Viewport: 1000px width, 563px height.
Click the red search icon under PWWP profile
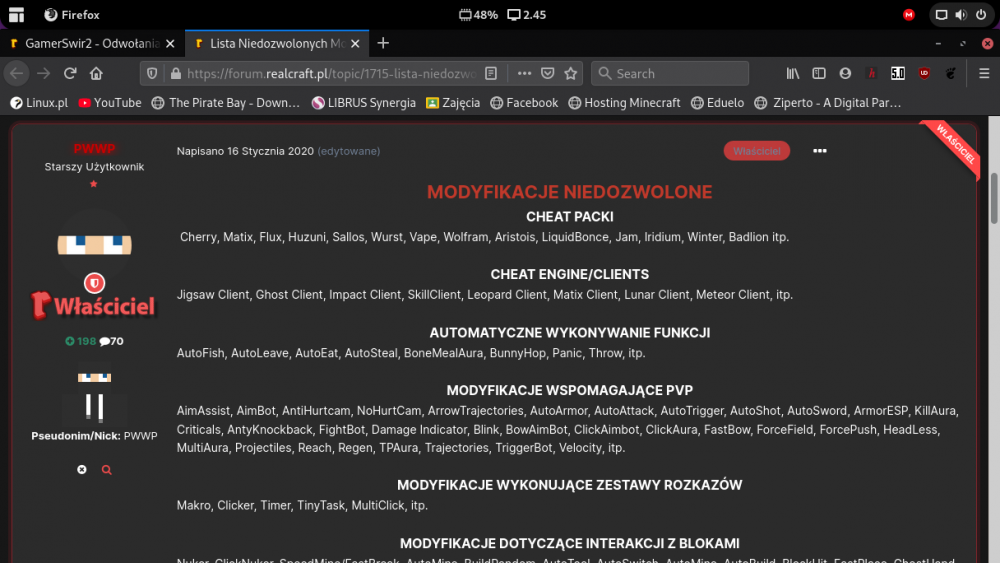[x=107, y=469]
